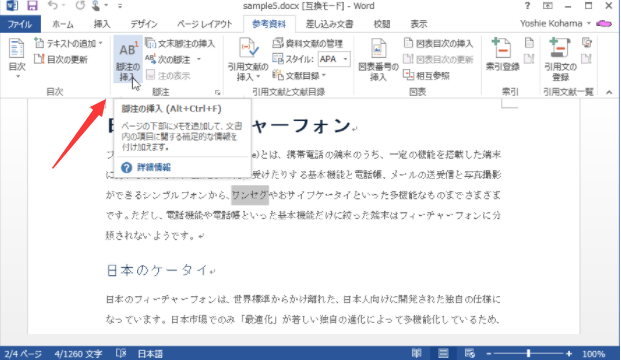Toggle touch/mouse mode icon
The width and height of the screenshot is (621, 360).
(96, 6)
